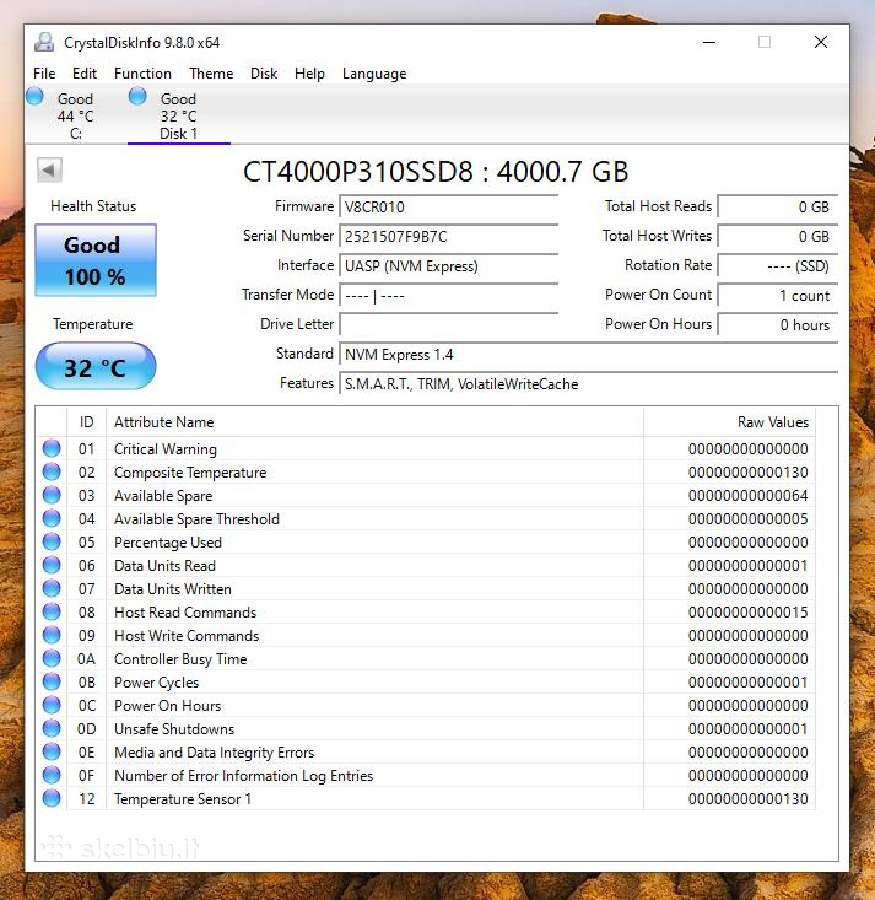Click raw value 000000000064 of Available Spare
875x900 pixels.
click(748, 495)
